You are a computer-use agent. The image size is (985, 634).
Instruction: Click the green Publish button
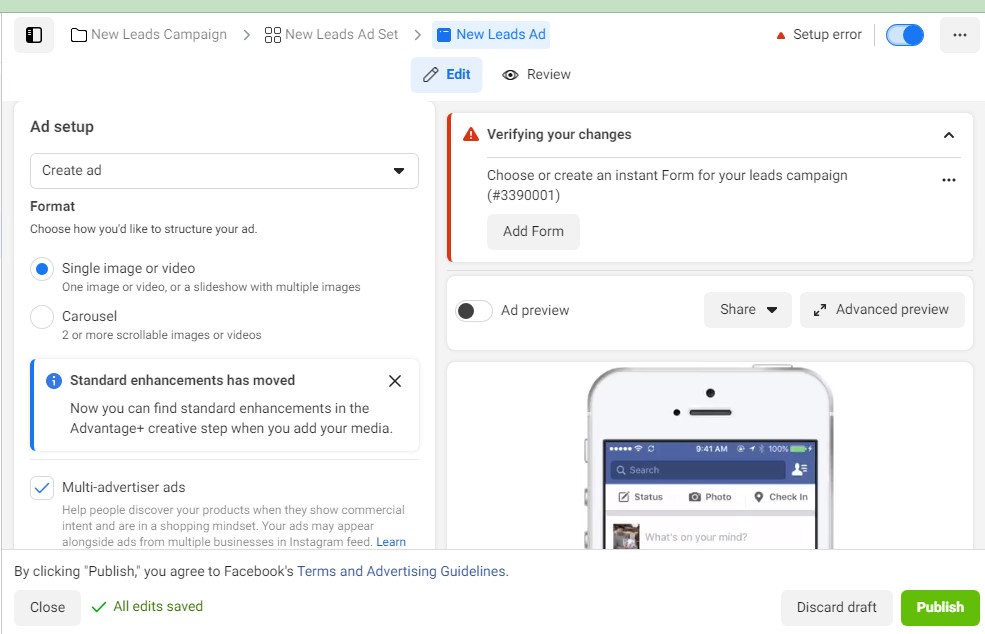940,608
